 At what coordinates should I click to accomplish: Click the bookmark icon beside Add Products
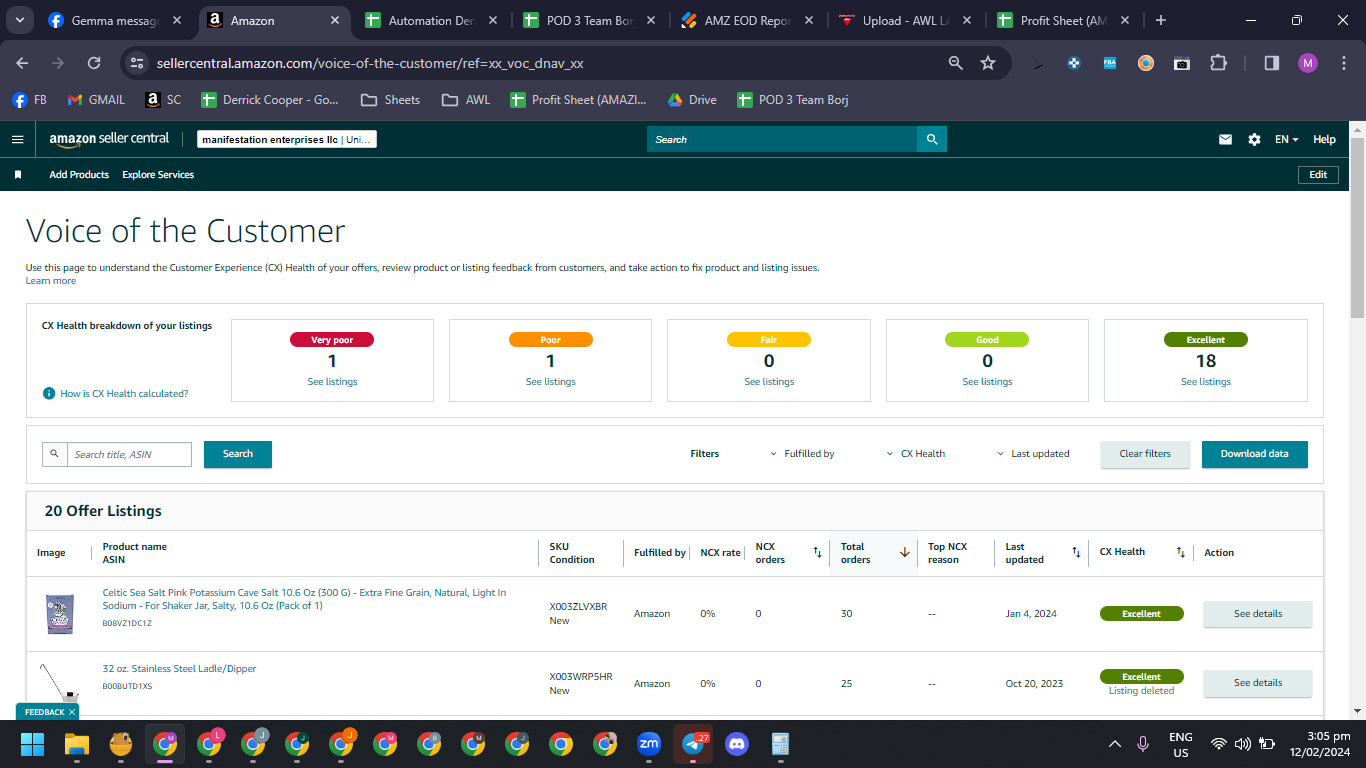click(18, 174)
